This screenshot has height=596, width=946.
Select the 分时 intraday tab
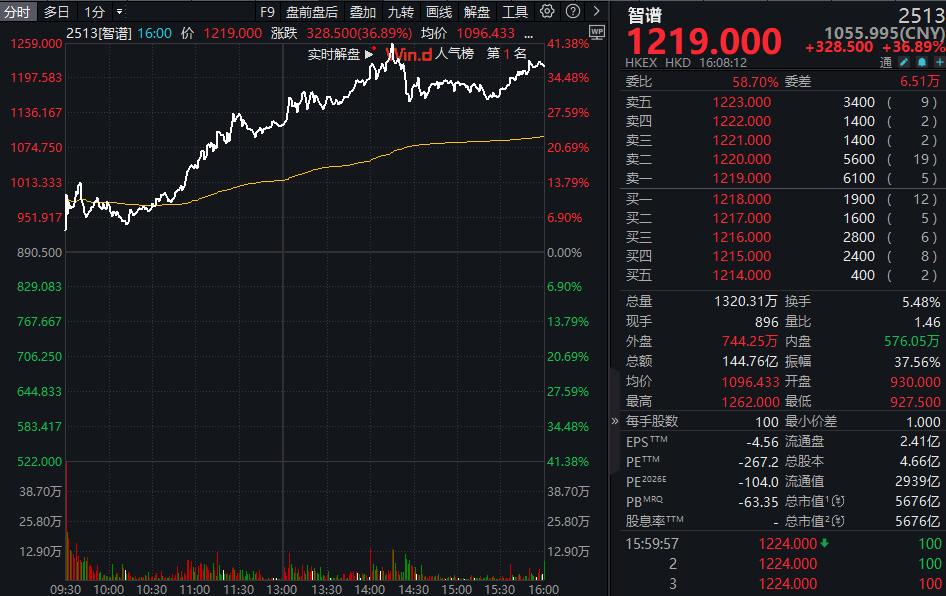(x=17, y=11)
